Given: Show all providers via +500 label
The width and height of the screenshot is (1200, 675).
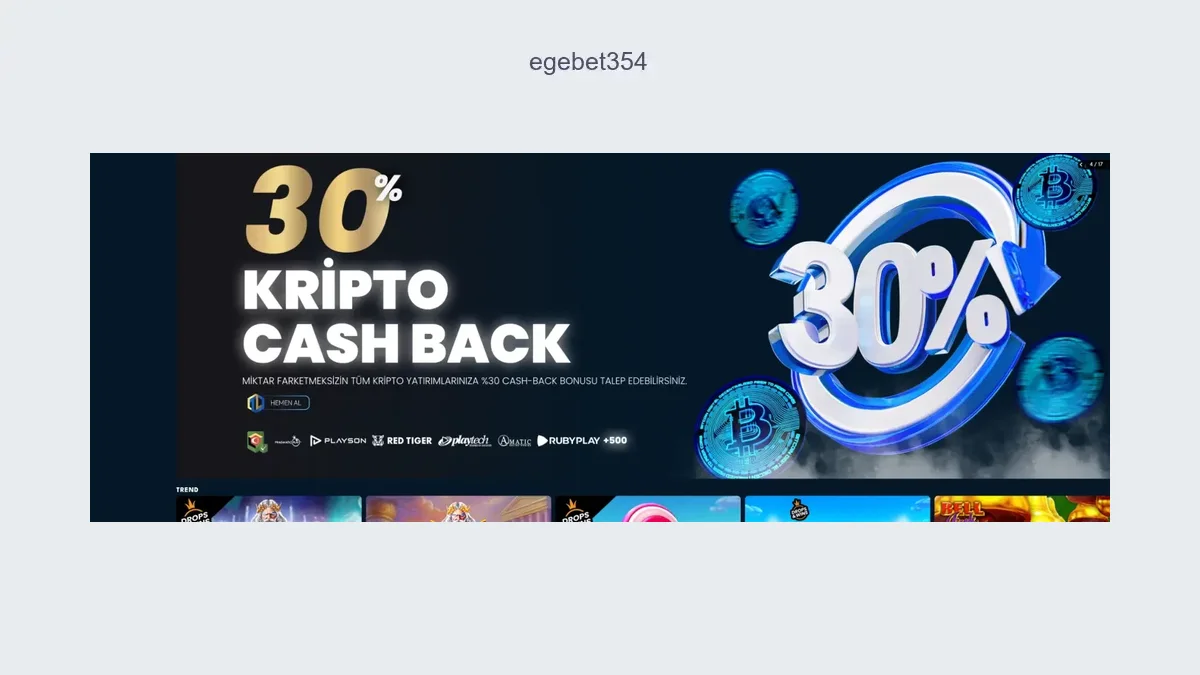Looking at the screenshot, I should coord(615,441).
